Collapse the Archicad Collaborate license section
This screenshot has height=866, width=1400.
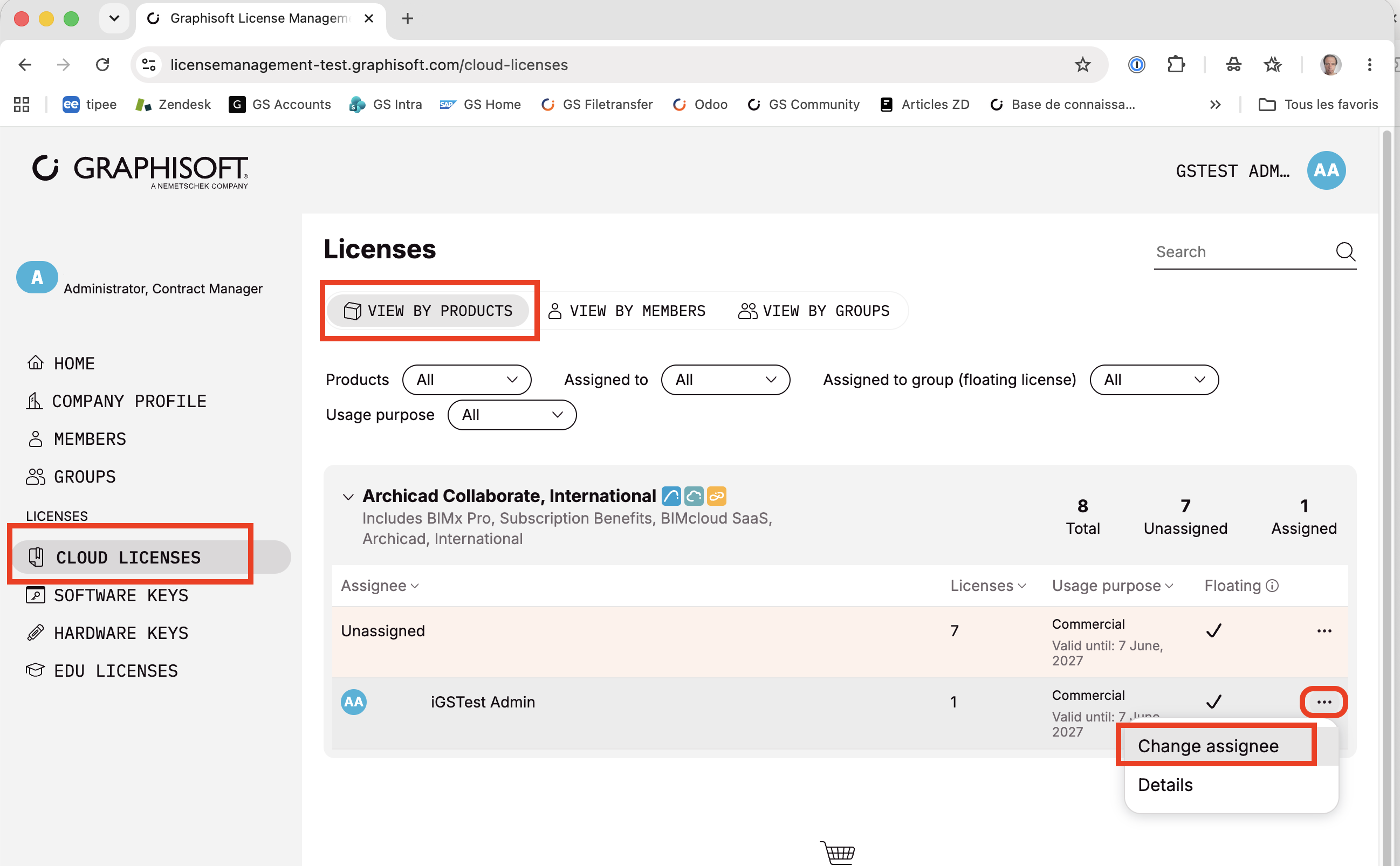tap(347, 496)
